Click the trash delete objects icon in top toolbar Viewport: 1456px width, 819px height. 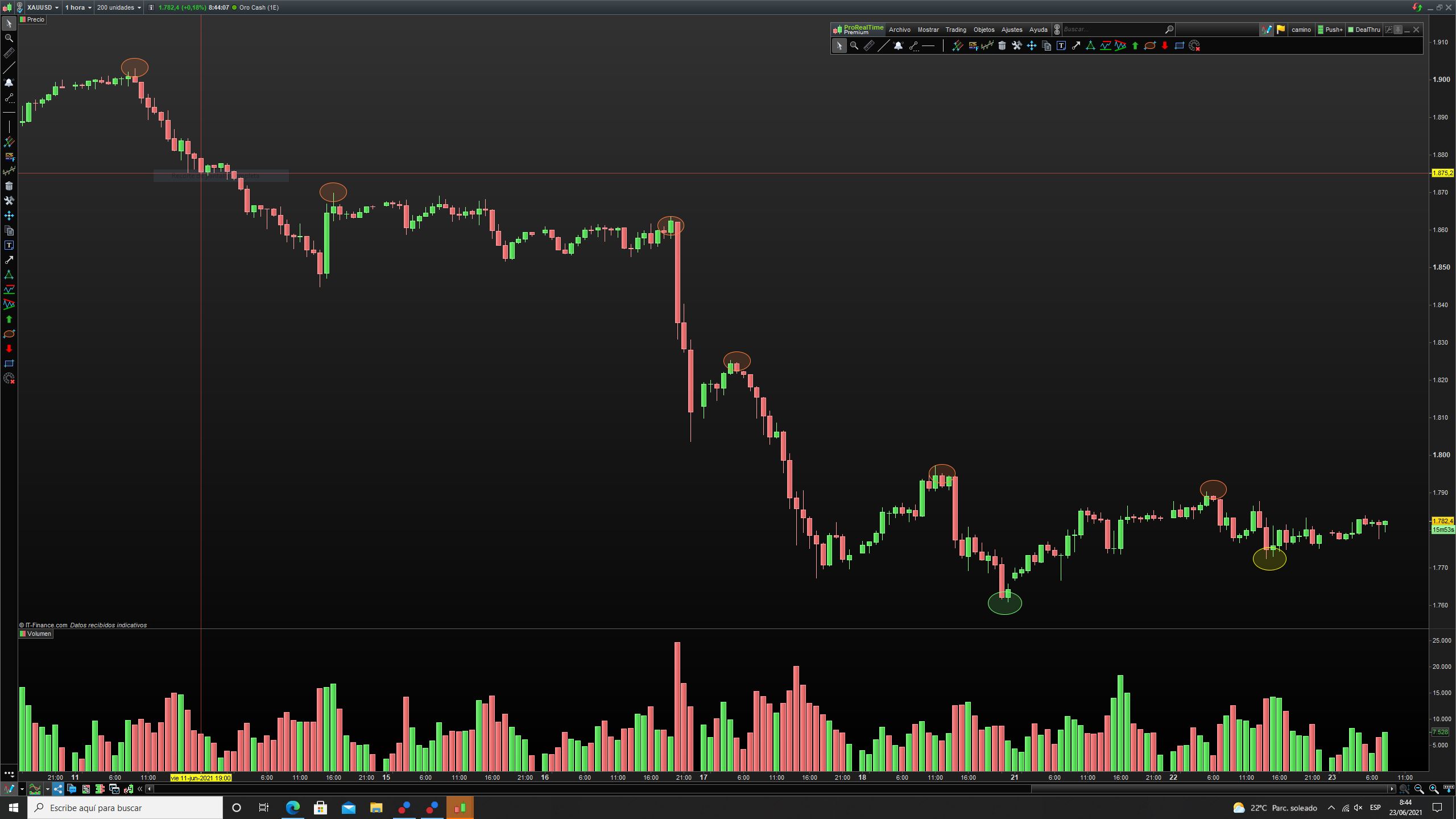[x=1002, y=46]
